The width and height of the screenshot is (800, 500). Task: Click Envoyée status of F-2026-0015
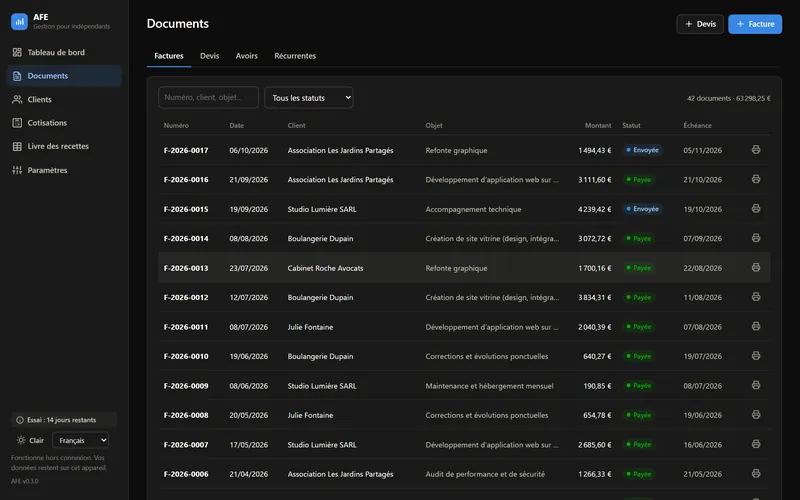(x=642, y=209)
